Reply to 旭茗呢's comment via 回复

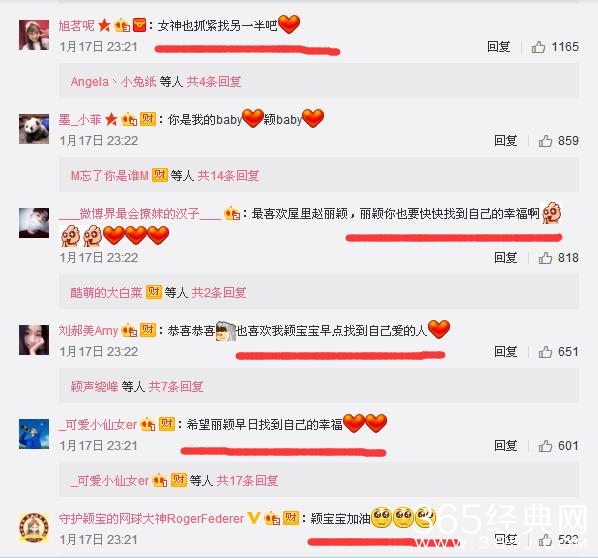tap(498, 47)
